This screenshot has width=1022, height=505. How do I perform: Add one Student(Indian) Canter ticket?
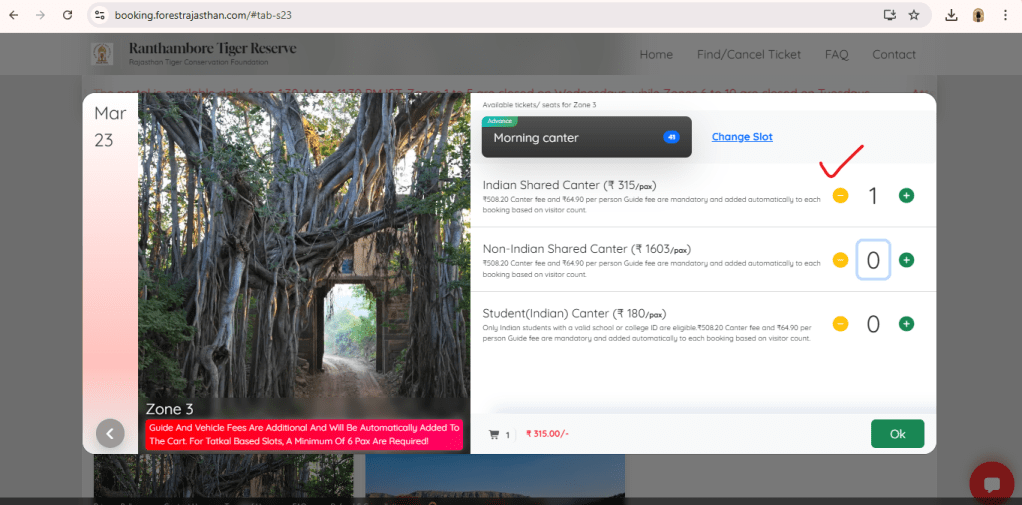pyautogui.click(x=906, y=324)
